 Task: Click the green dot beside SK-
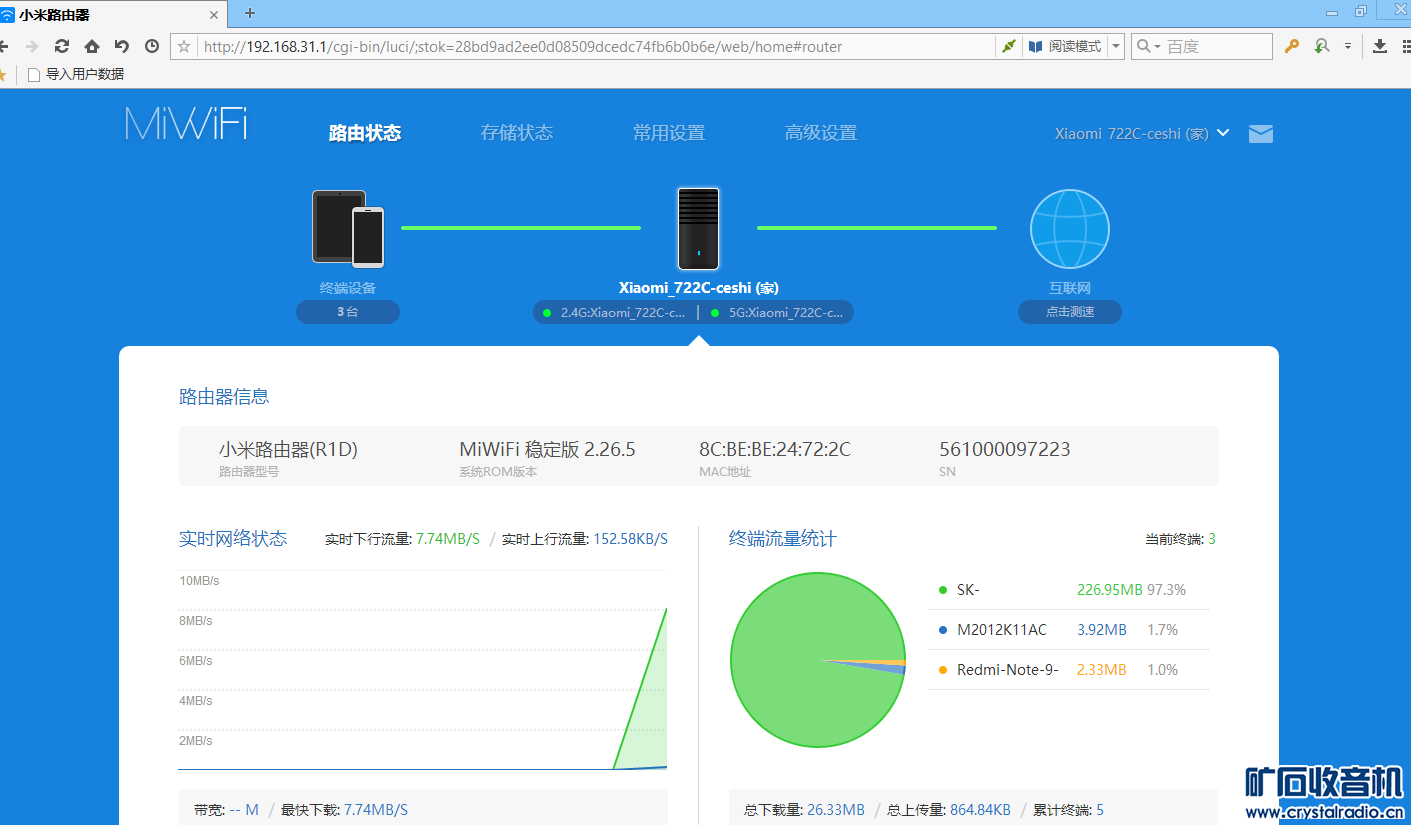pos(942,590)
